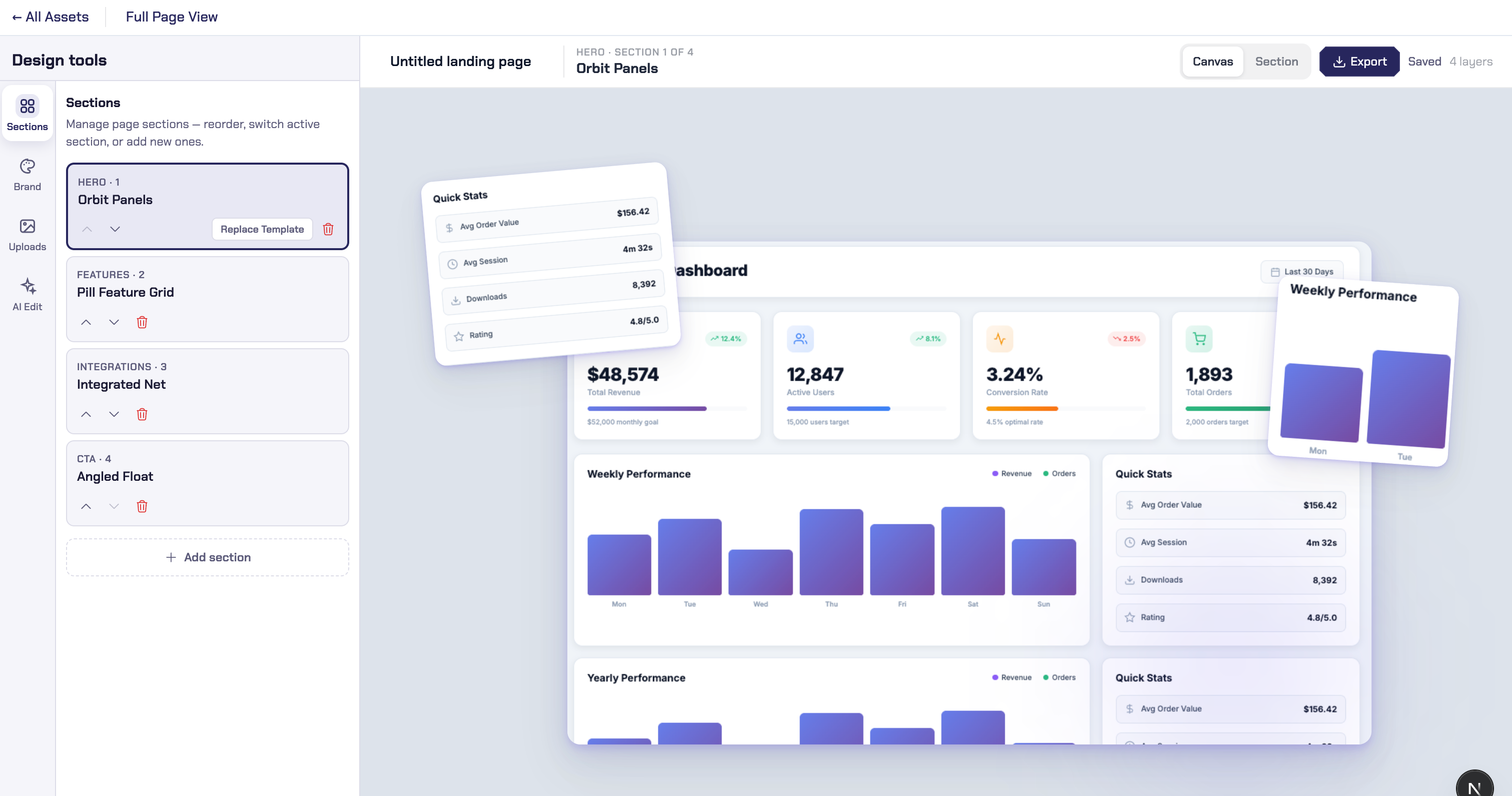1512x796 pixels.
Task: Delete the Angled Float CTA section
Action: [x=142, y=506]
